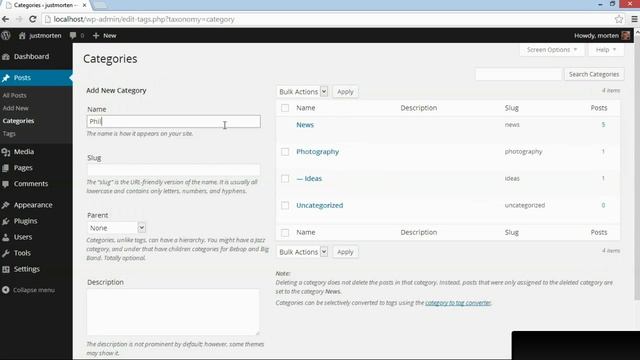Click the Media sidebar icon

point(6,152)
